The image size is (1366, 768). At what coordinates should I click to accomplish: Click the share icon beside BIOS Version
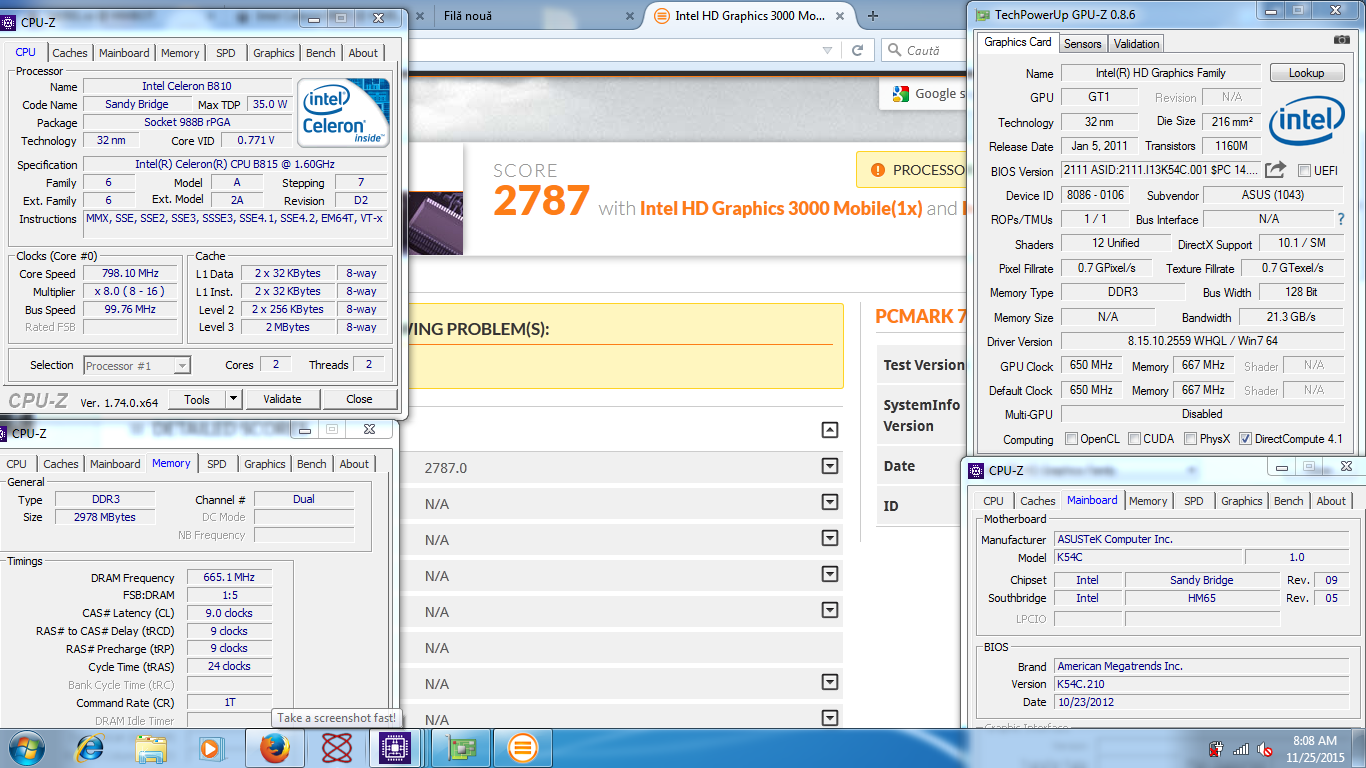tap(1275, 170)
